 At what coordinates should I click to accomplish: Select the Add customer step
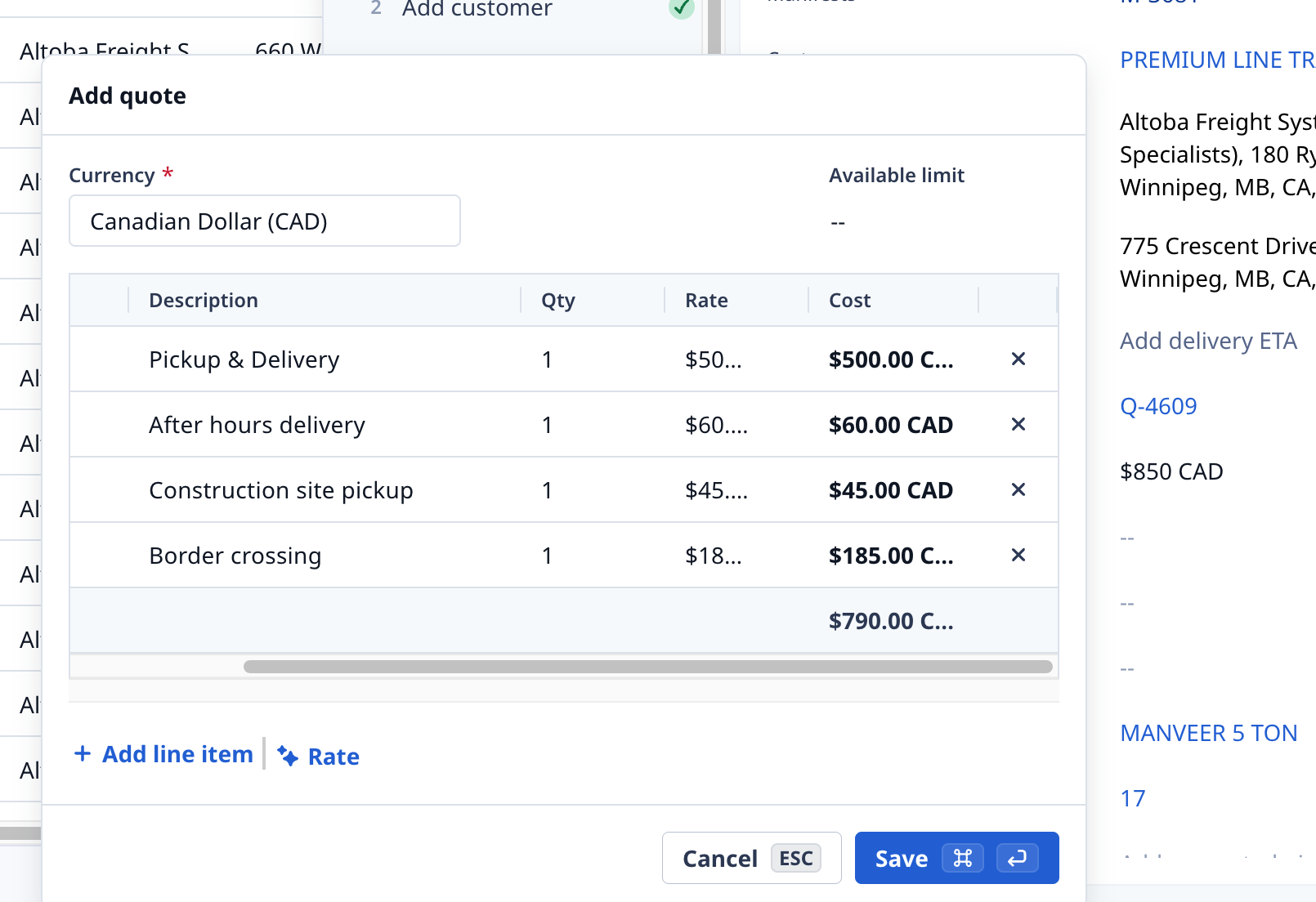pos(477,9)
